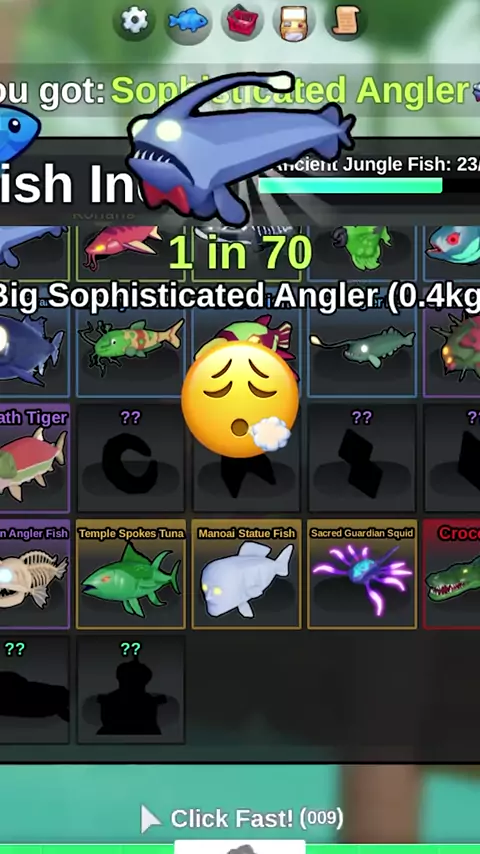Click the Click Fast! prompt
Viewport: 480px width, 854px height.
[242, 818]
